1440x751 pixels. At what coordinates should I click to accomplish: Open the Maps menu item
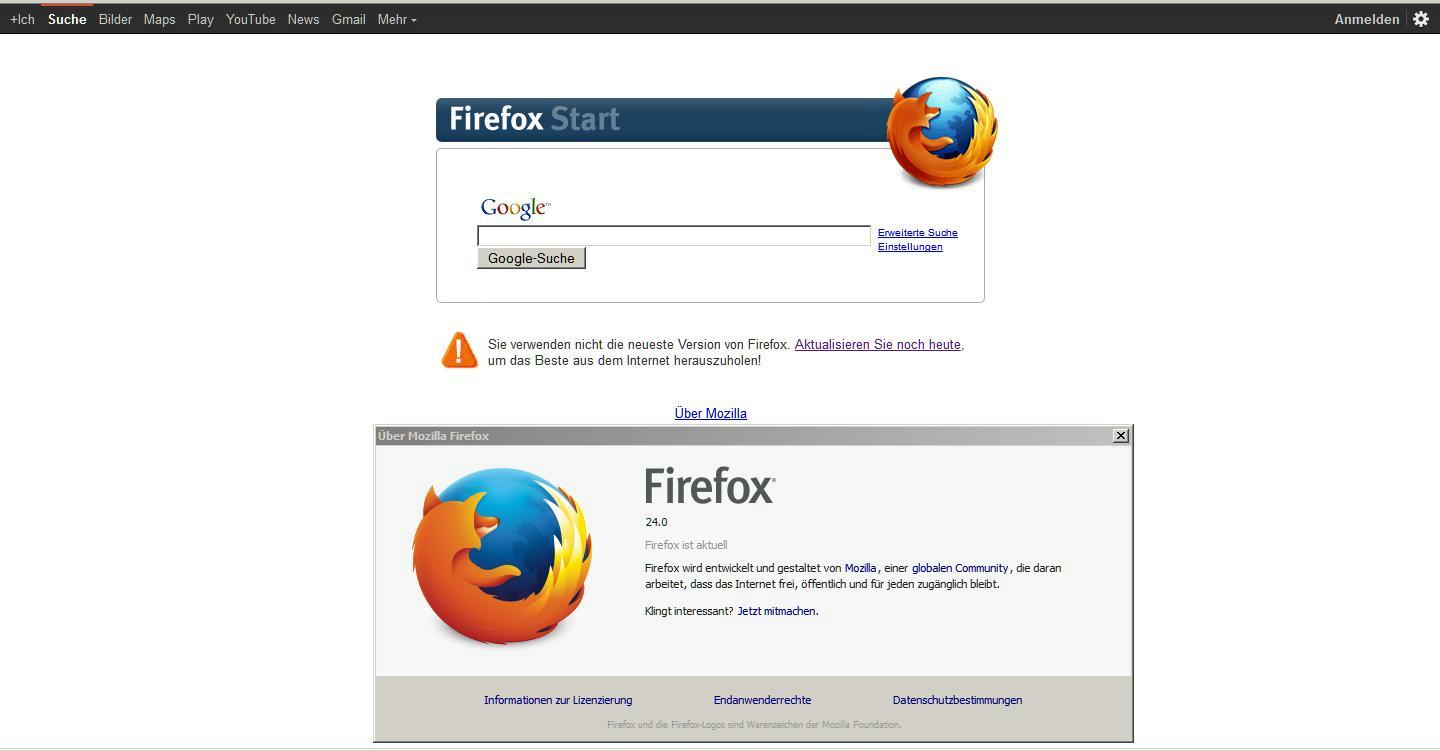(159, 19)
